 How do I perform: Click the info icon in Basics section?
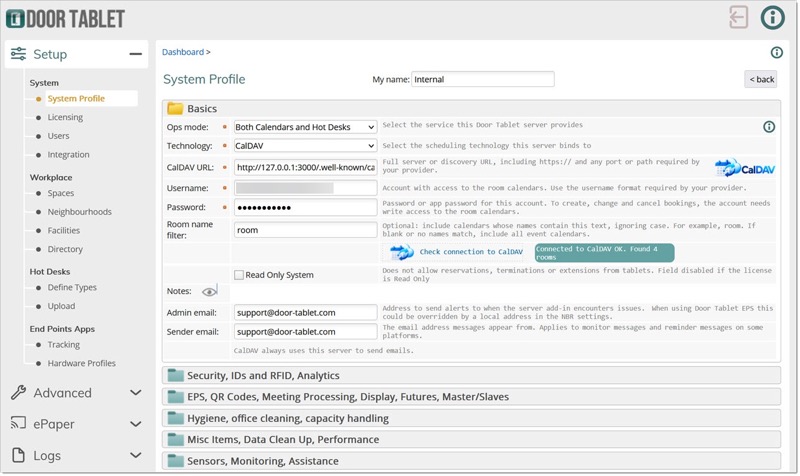pyautogui.click(x=769, y=127)
